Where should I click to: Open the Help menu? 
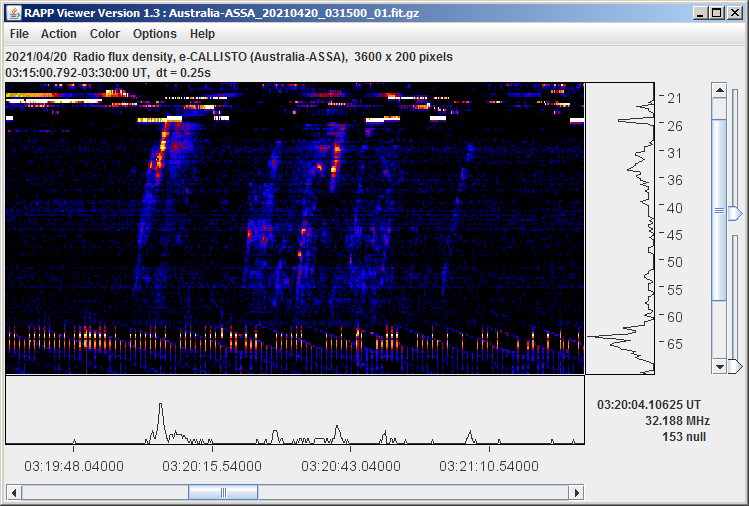point(202,34)
